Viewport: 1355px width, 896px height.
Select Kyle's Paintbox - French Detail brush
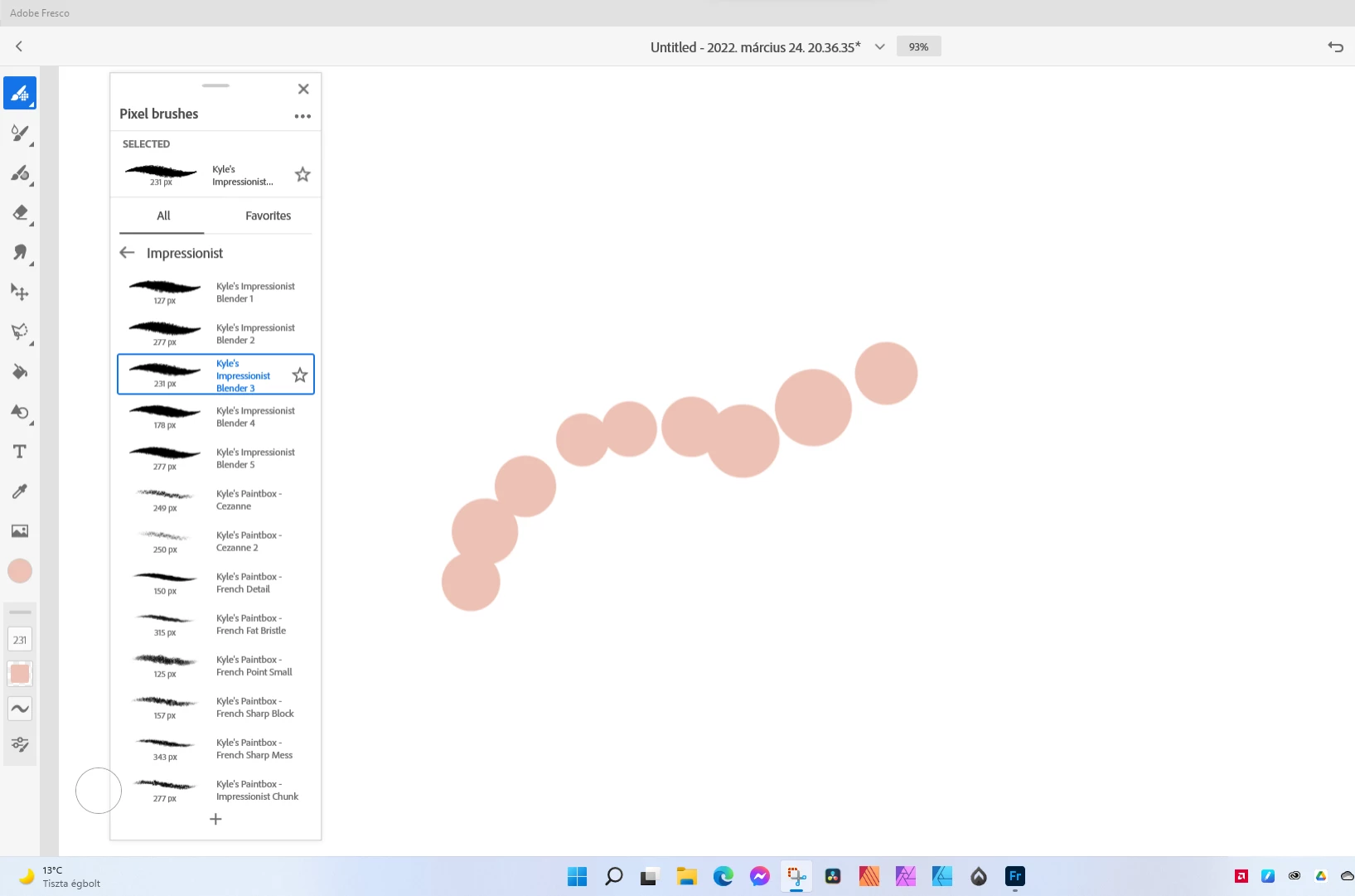(x=215, y=582)
